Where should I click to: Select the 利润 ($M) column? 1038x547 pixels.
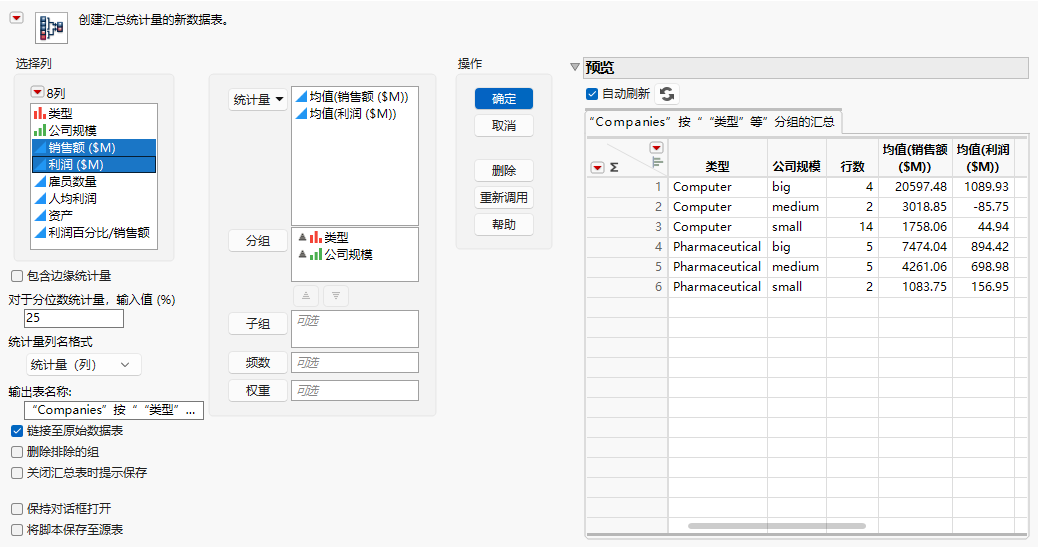point(94,164)
